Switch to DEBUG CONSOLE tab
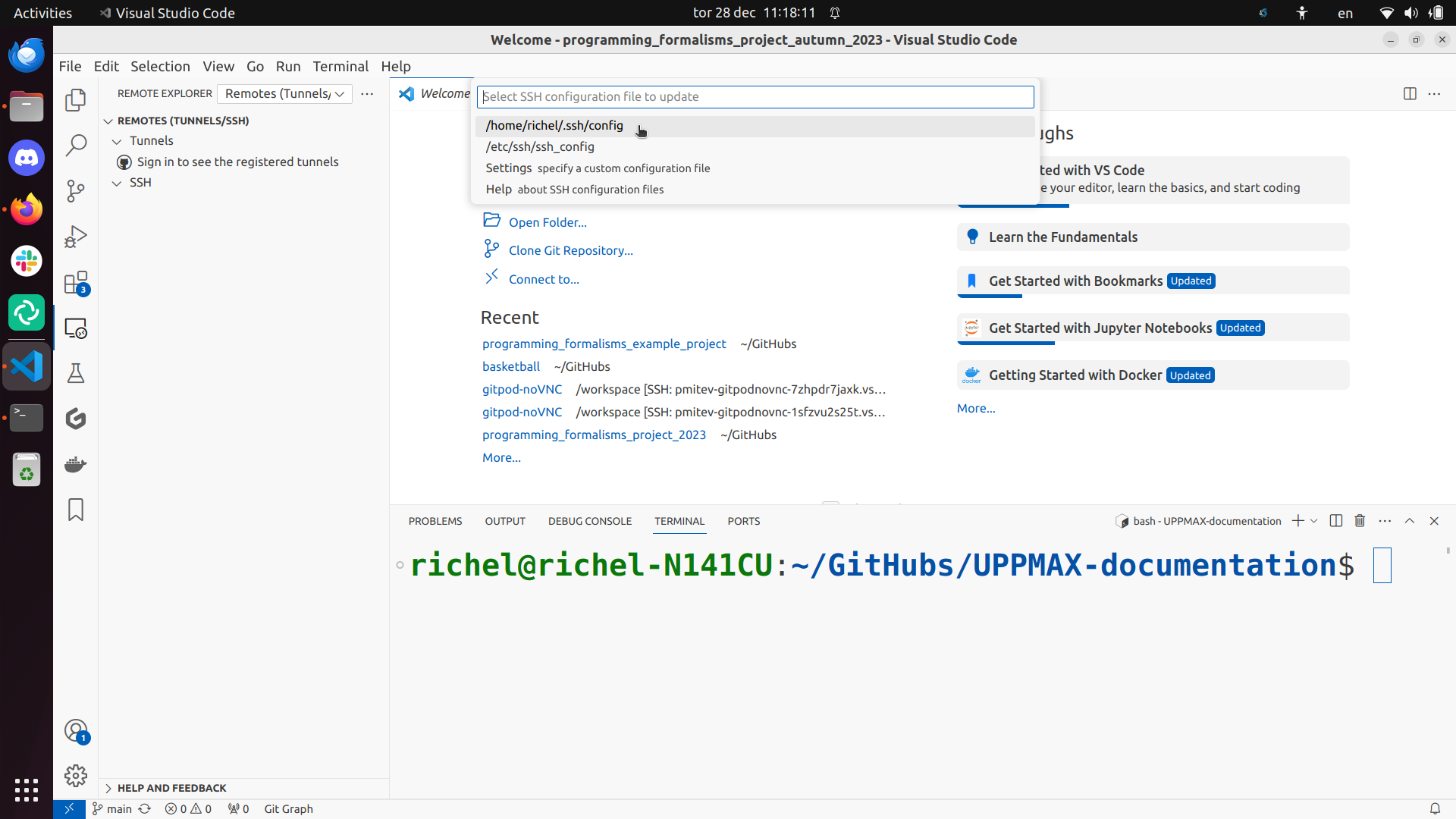Screen dimensions: 1456x819 pos(590,521)
